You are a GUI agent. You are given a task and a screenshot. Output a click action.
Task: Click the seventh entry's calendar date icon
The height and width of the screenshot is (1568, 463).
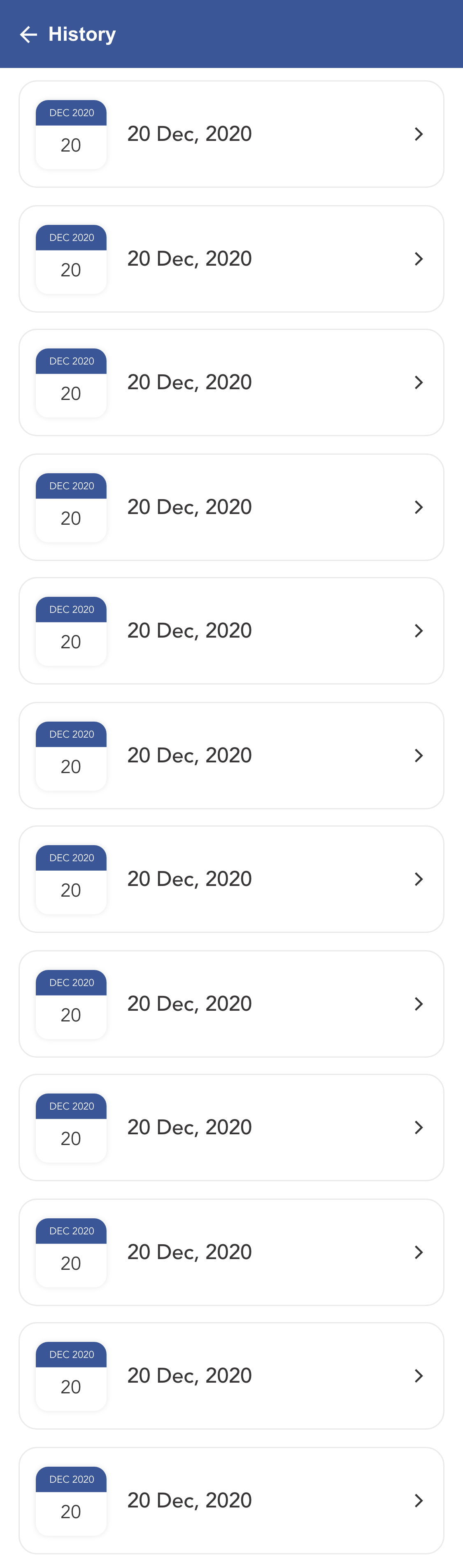(x=71, y=880)
